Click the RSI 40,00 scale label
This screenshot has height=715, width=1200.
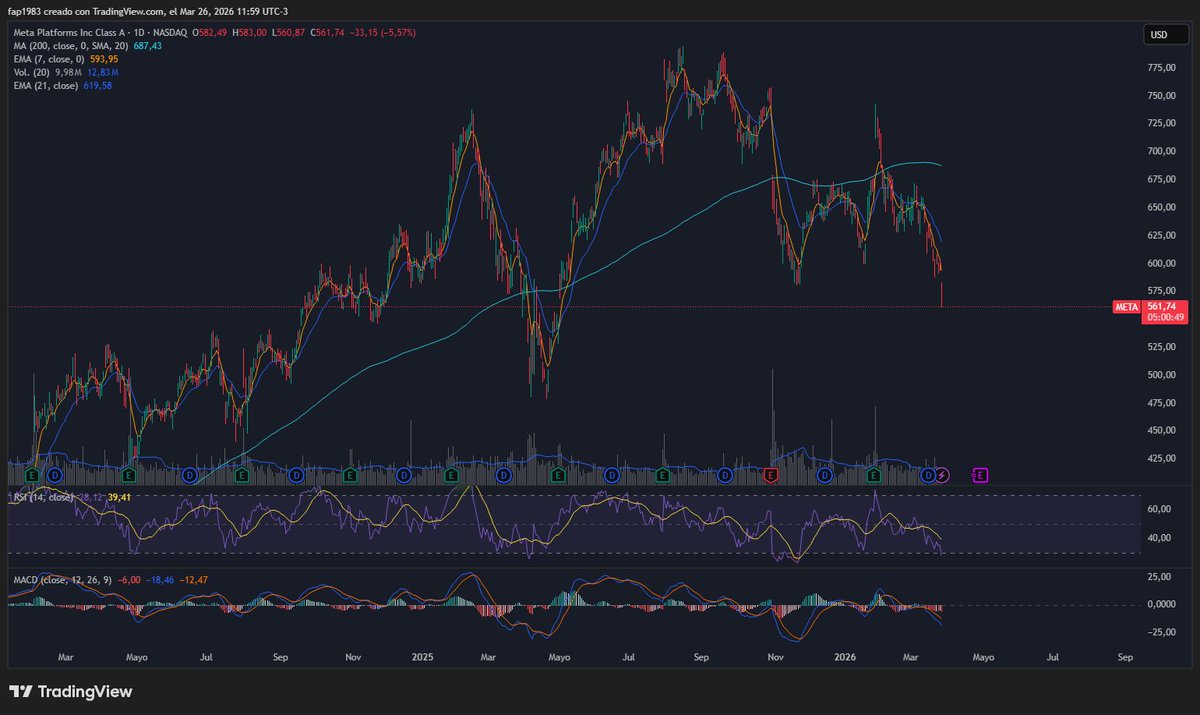coord(1158,538)
